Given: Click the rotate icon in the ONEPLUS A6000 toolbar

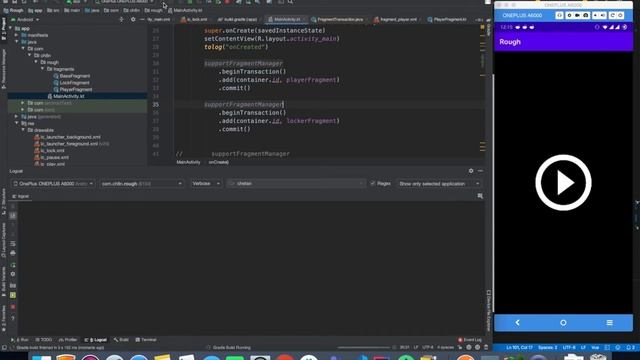Looking at the screenshot, I should pos(612,15).
